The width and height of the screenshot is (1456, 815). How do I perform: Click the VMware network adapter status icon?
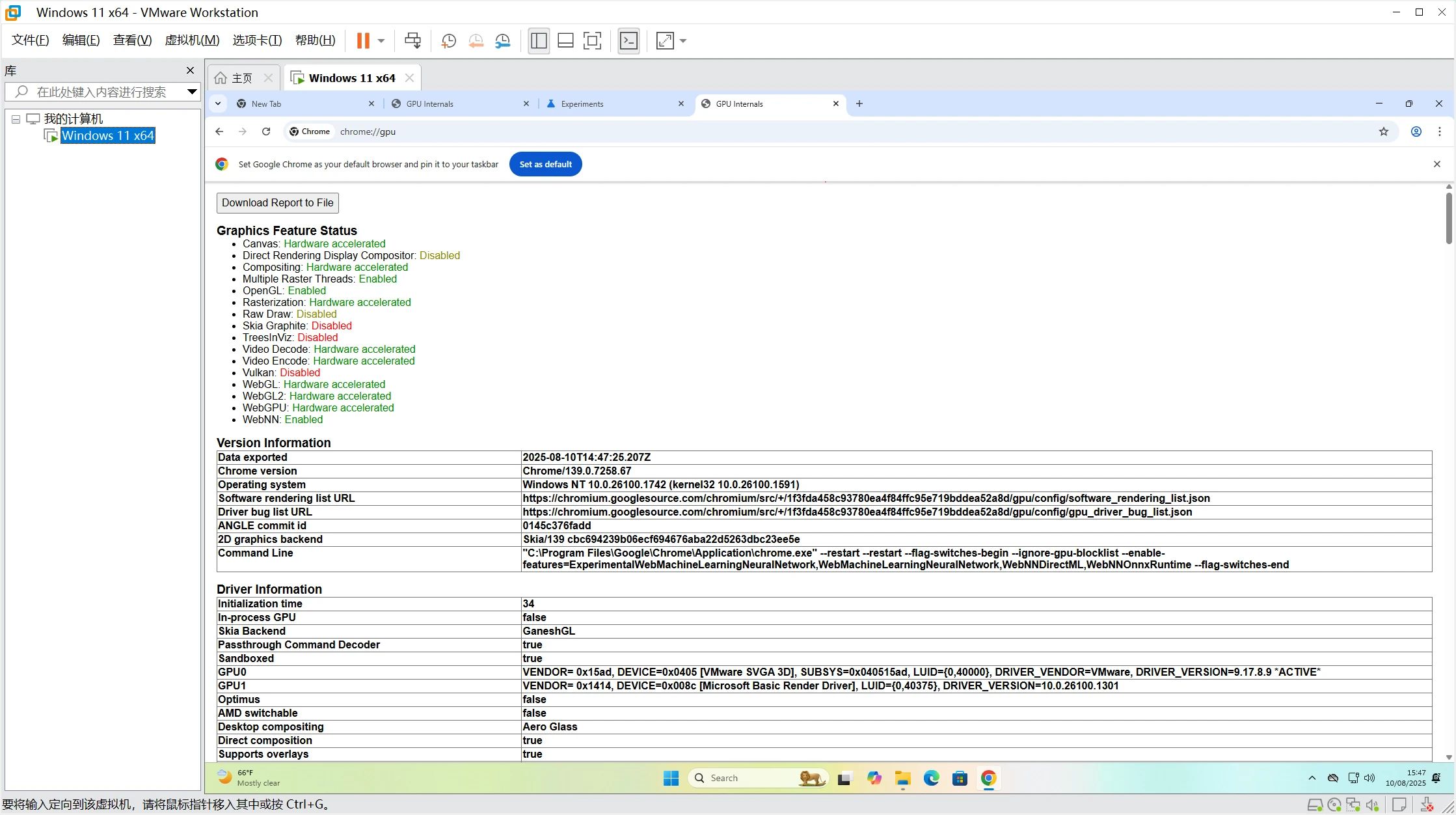1353,805
